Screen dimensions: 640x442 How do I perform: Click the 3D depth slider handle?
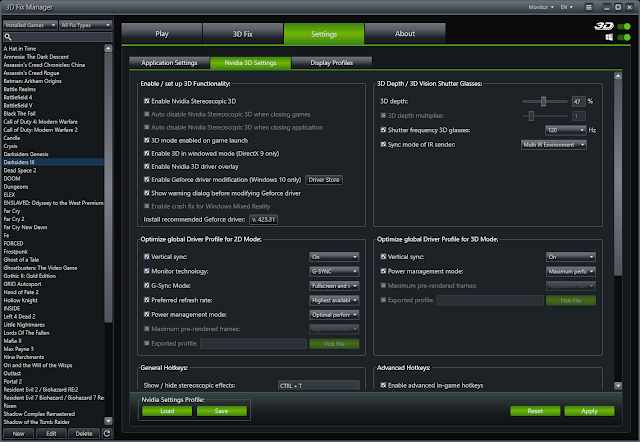point(543,101)
